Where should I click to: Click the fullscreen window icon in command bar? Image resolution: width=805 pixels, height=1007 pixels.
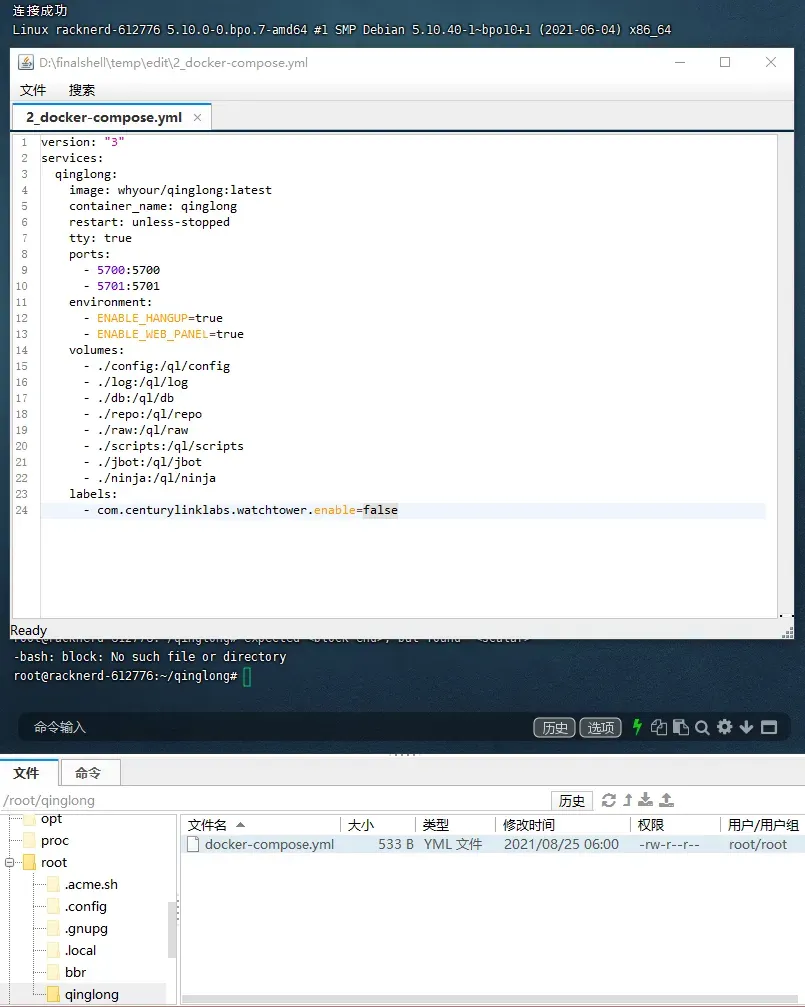click(x=769, y=727)
